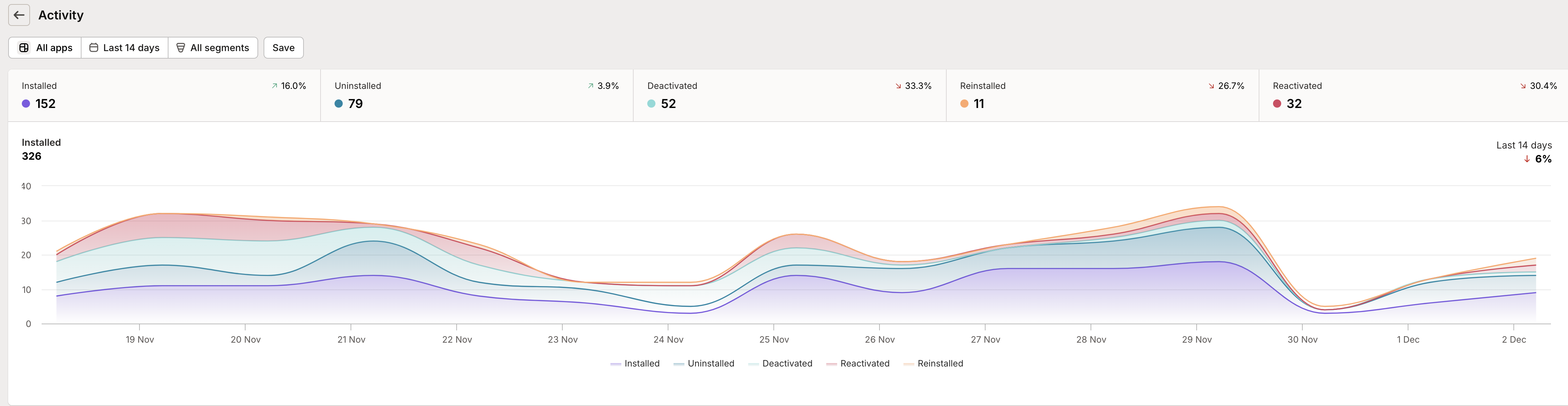Click the Deactivated downward trend arrow icon

899,86
